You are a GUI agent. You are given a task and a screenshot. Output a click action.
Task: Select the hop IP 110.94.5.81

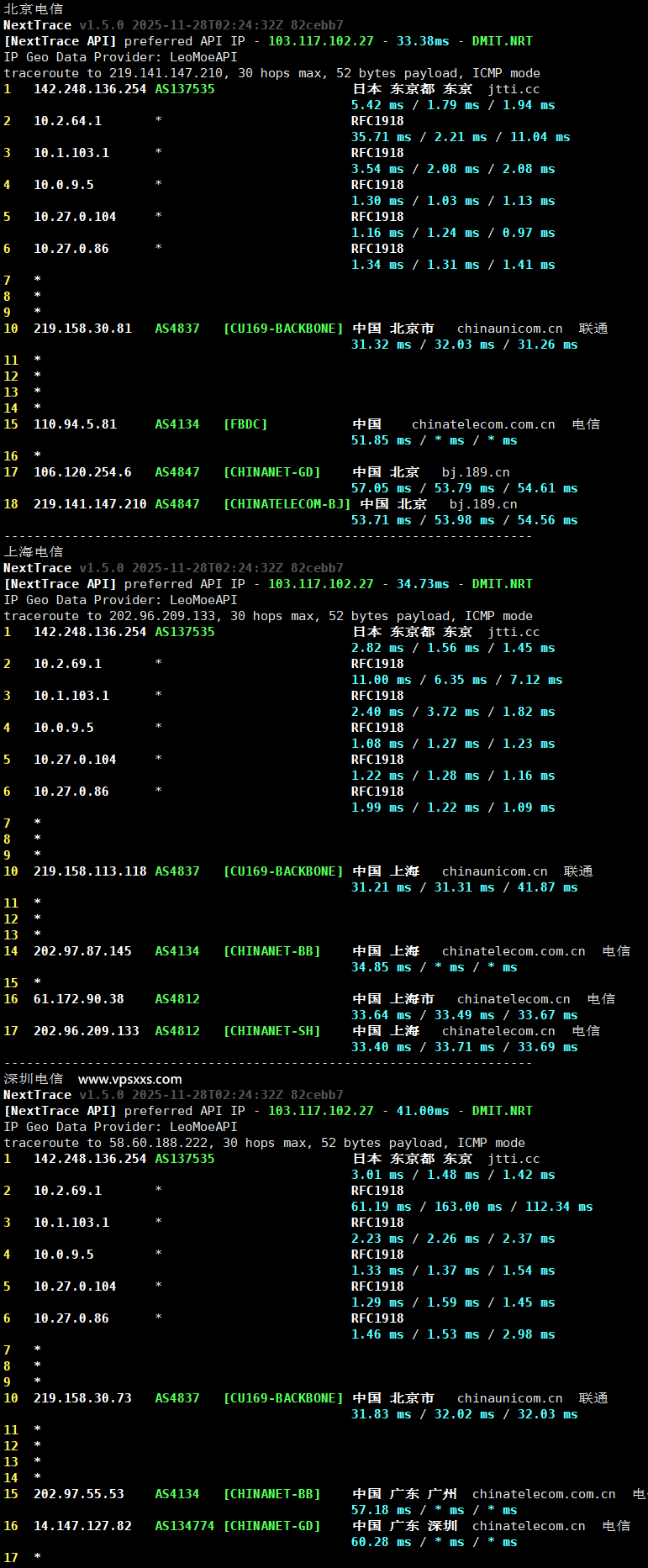75,424
